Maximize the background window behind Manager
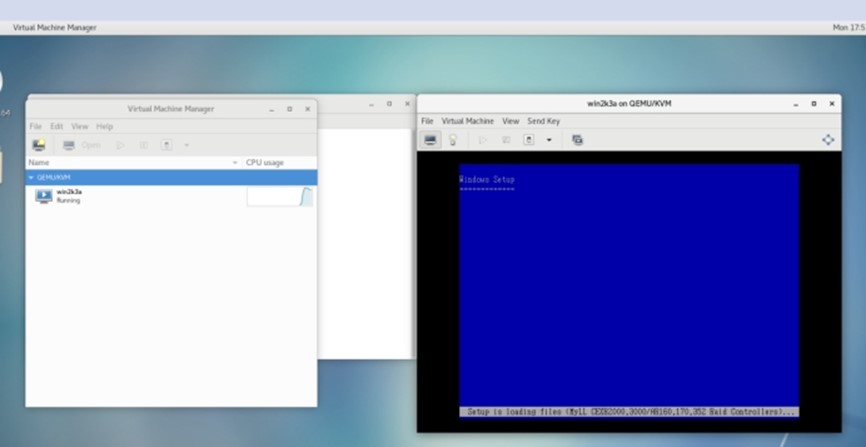866x447 pixels. (389, 103)
